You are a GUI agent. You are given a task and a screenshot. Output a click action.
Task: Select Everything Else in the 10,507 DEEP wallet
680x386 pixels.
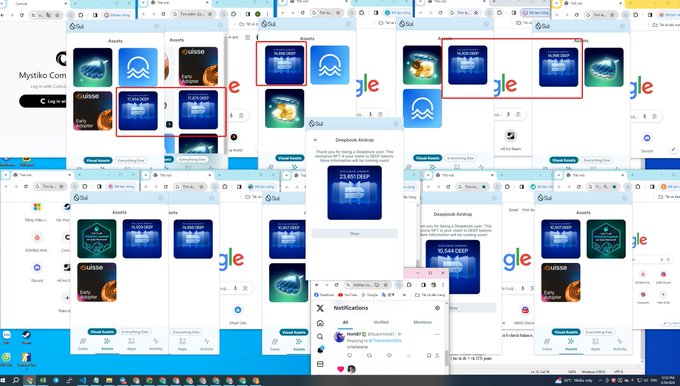coord(598,332)
